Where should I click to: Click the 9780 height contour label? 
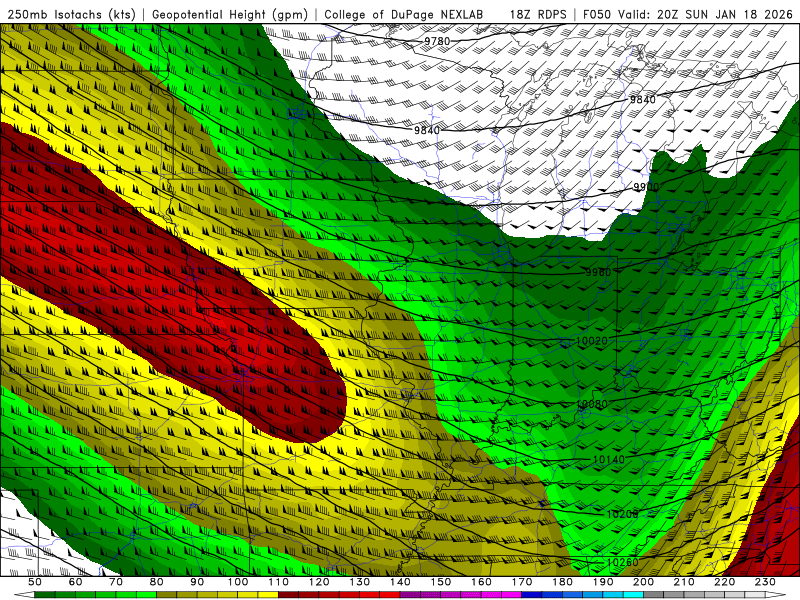click(x=437, y=41)
